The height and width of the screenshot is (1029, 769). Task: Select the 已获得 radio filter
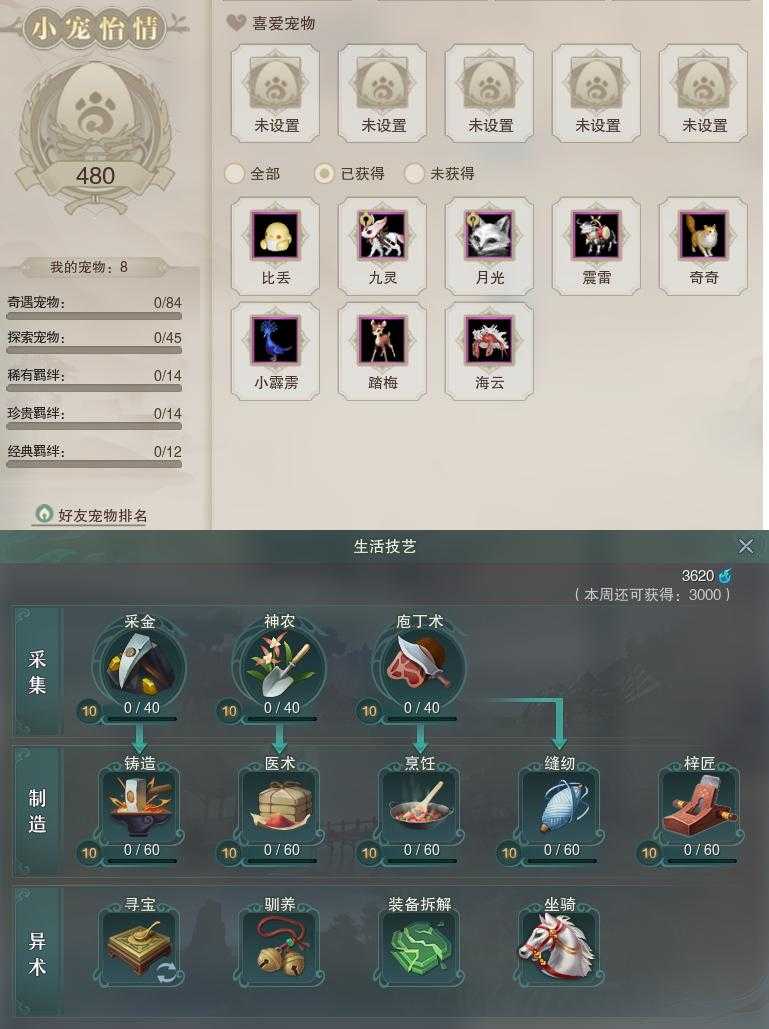pyautogui.click(x=323, y=174)
